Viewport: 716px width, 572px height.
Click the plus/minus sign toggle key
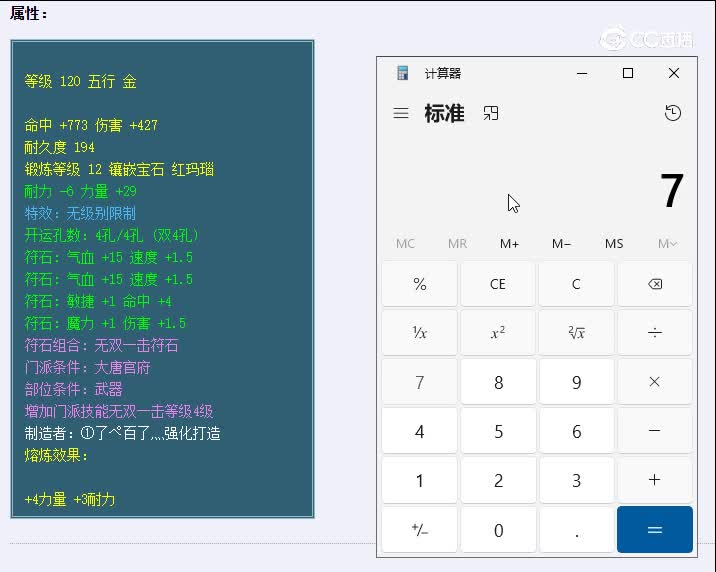point(420,530)
